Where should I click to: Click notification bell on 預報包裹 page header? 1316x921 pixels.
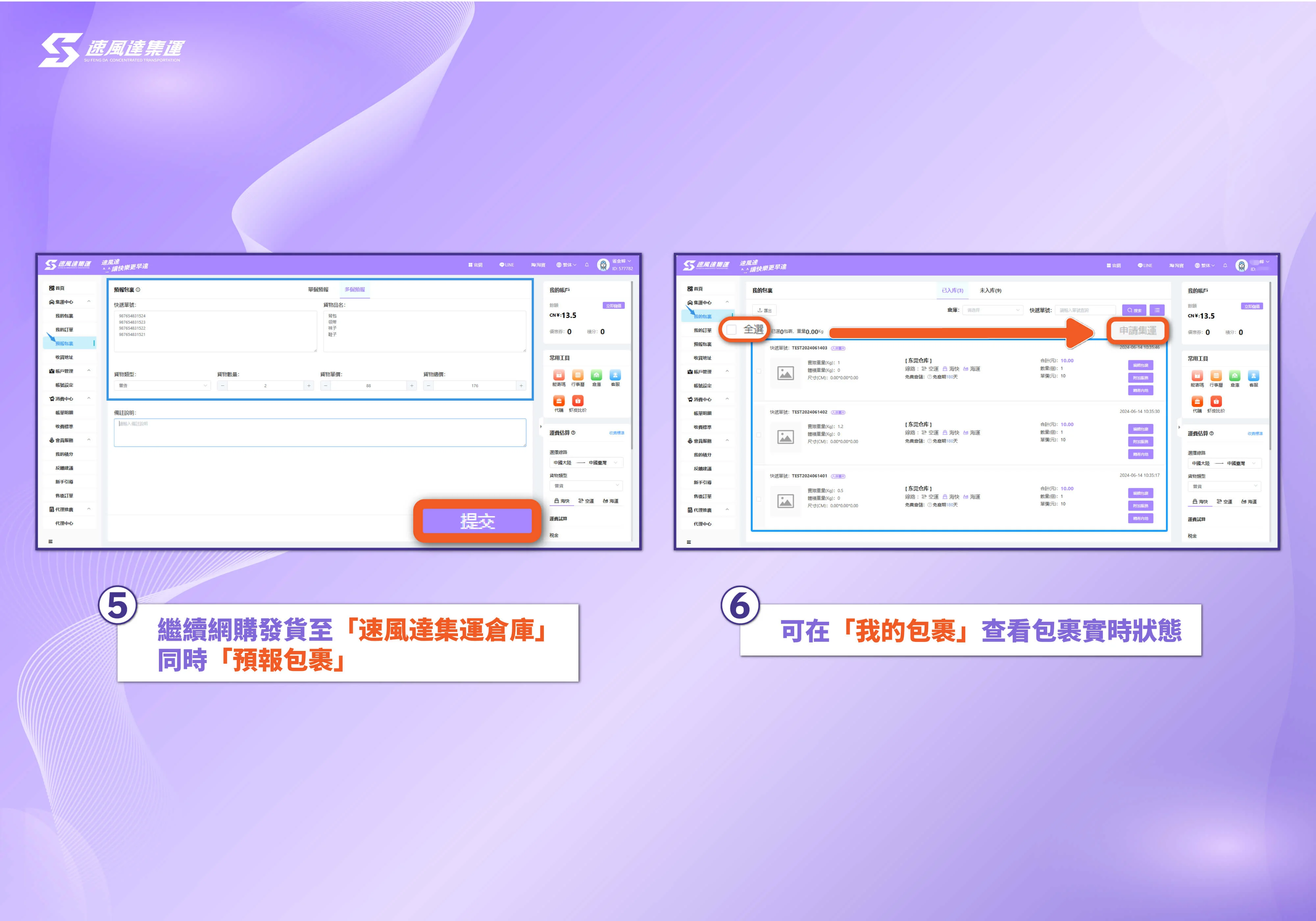click(586, 265)
